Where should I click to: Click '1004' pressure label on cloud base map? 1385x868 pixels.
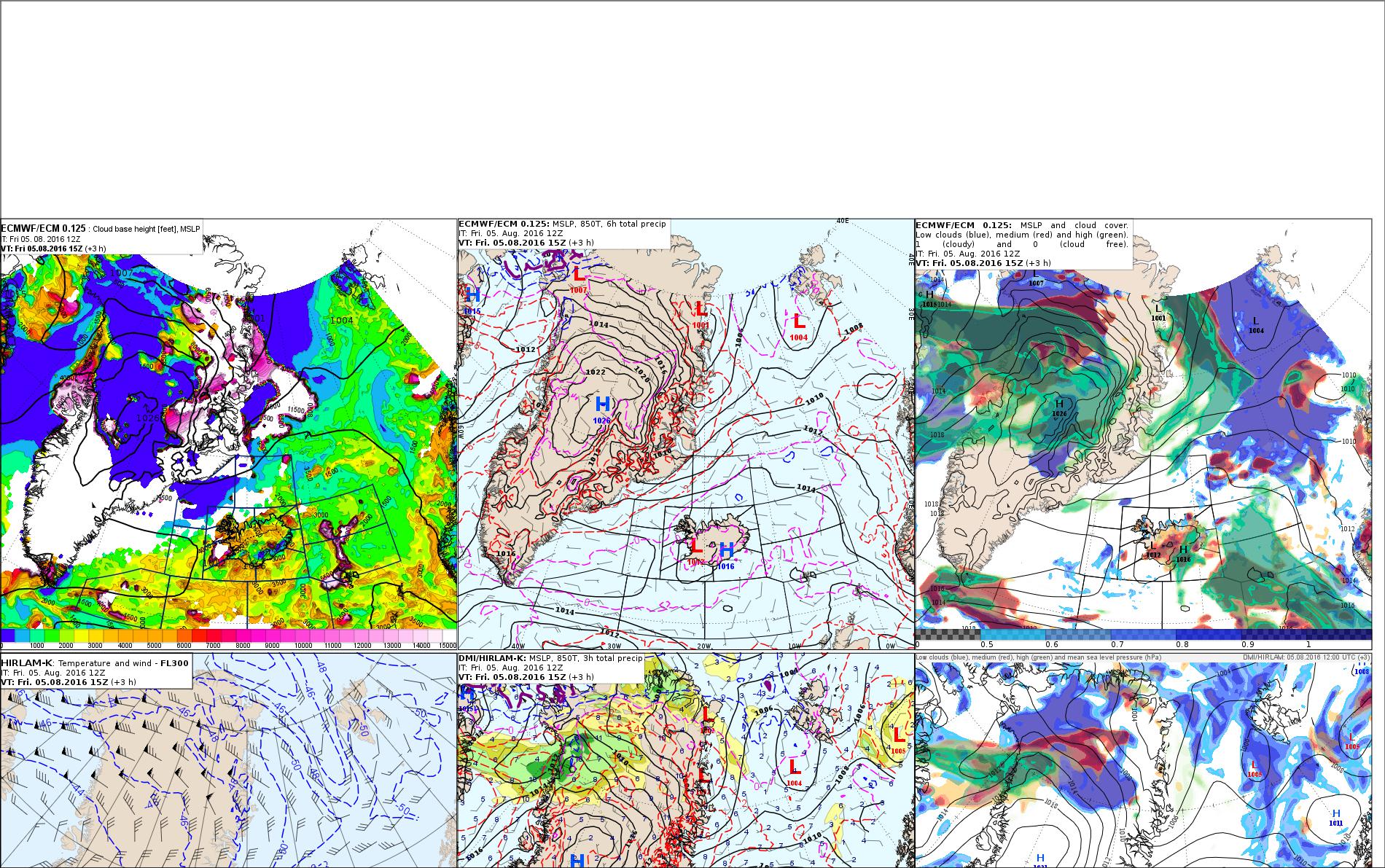pos(342,320)
